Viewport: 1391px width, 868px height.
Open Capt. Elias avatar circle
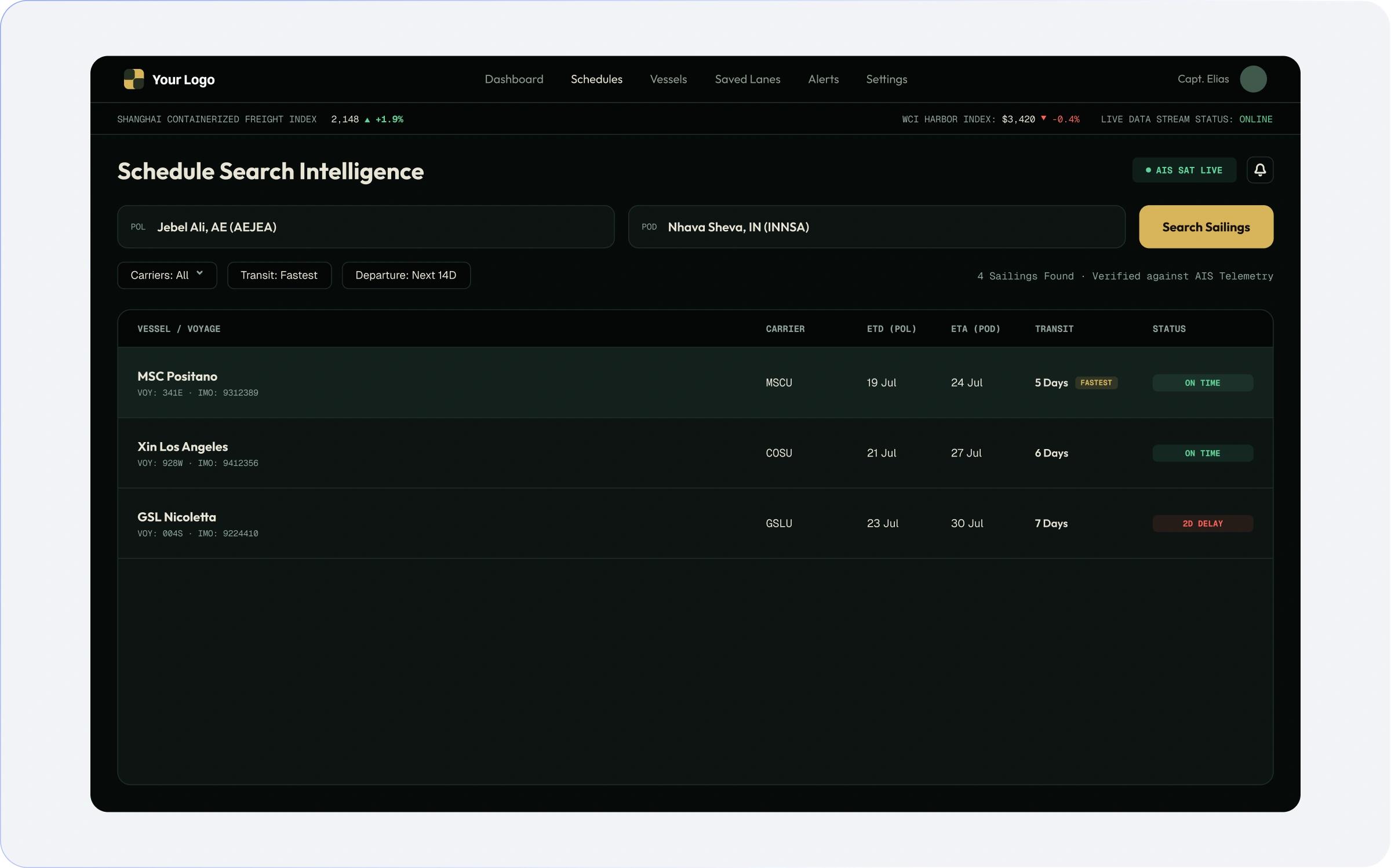(x=1253, y=79)
